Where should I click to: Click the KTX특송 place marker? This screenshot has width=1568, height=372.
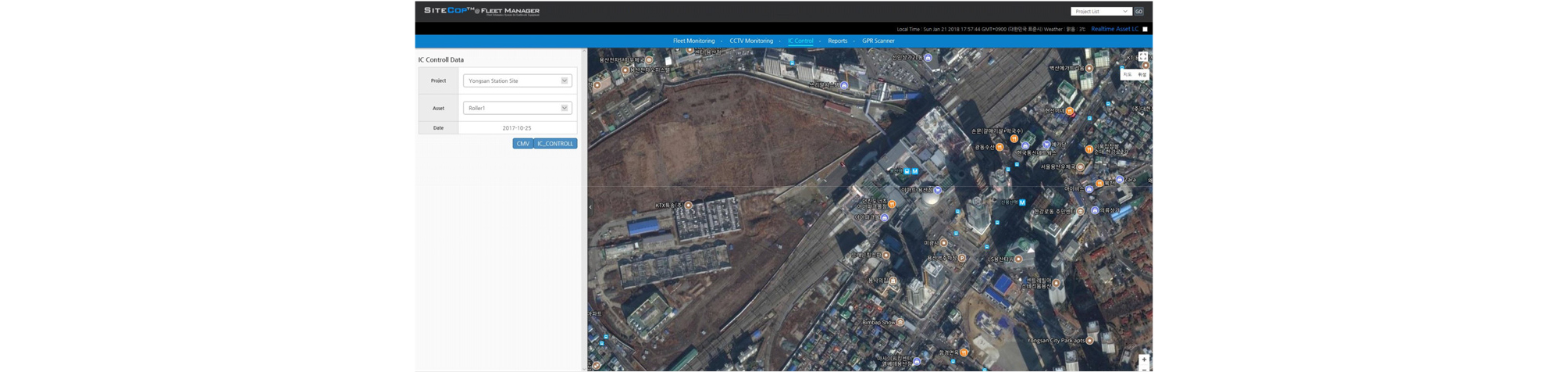point(688,205)
